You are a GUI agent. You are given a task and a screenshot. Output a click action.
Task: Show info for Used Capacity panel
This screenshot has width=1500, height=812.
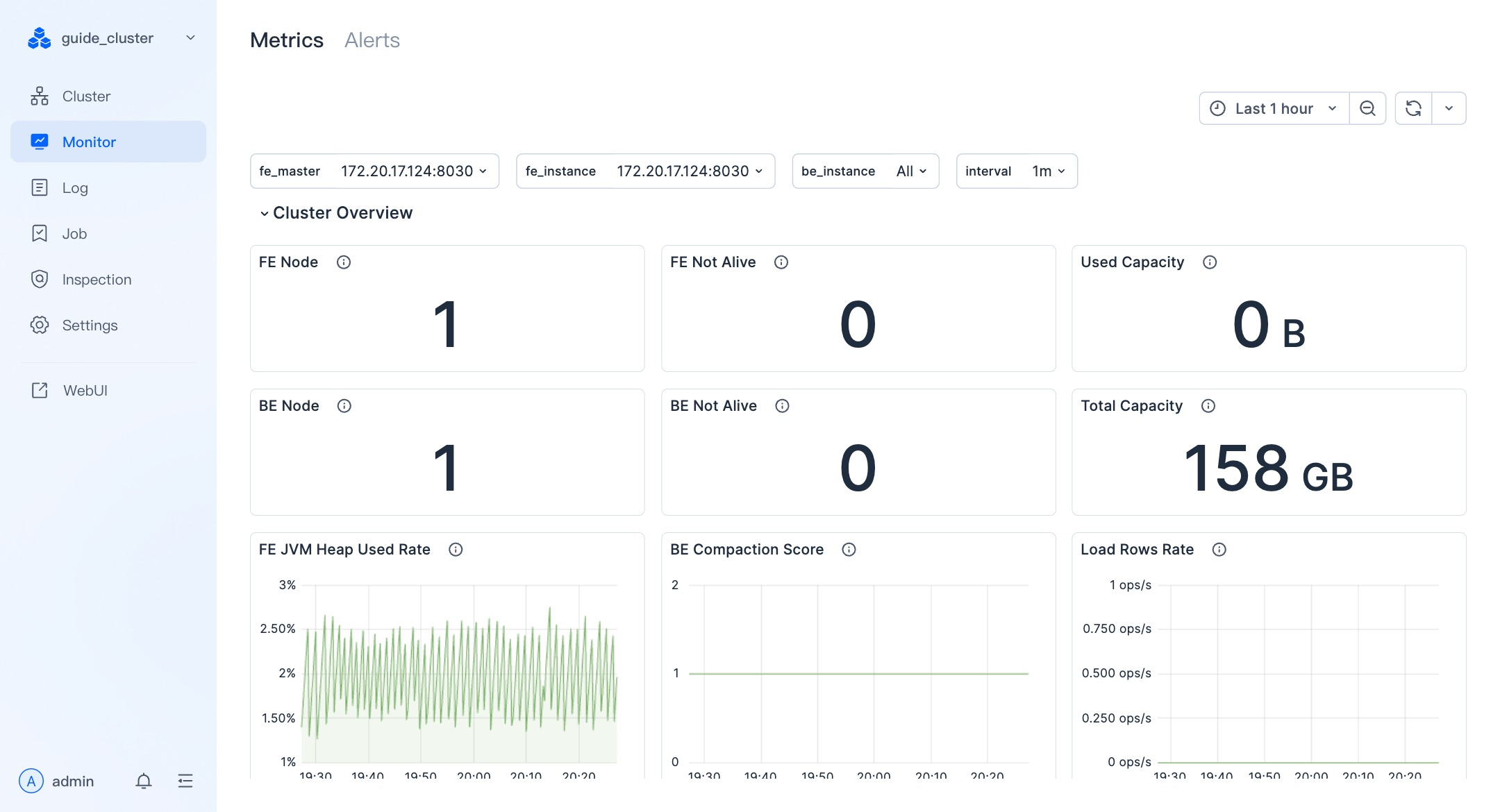coord(1210,262)
